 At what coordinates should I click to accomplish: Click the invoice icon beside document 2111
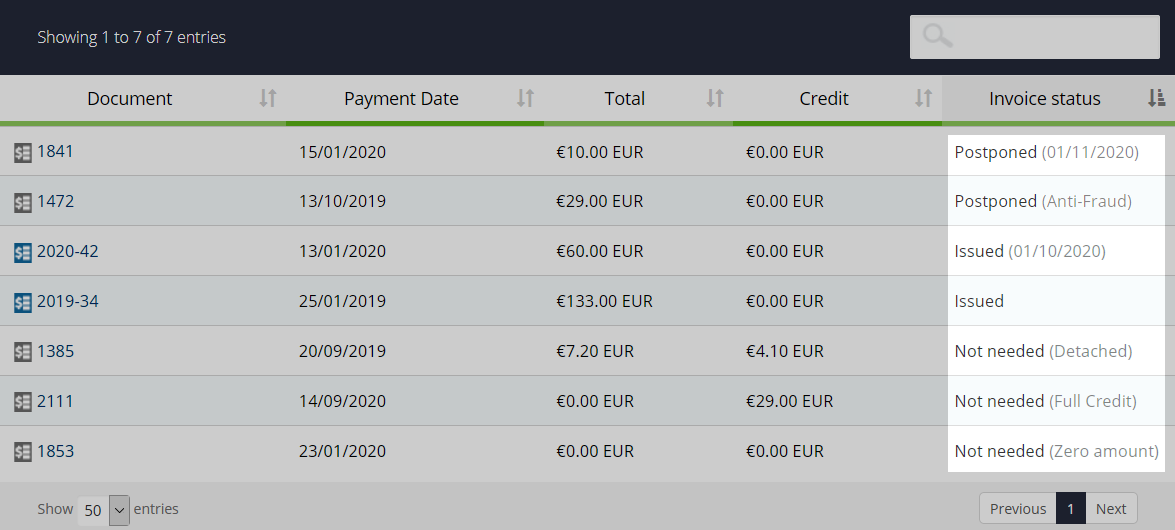point(23,403)
